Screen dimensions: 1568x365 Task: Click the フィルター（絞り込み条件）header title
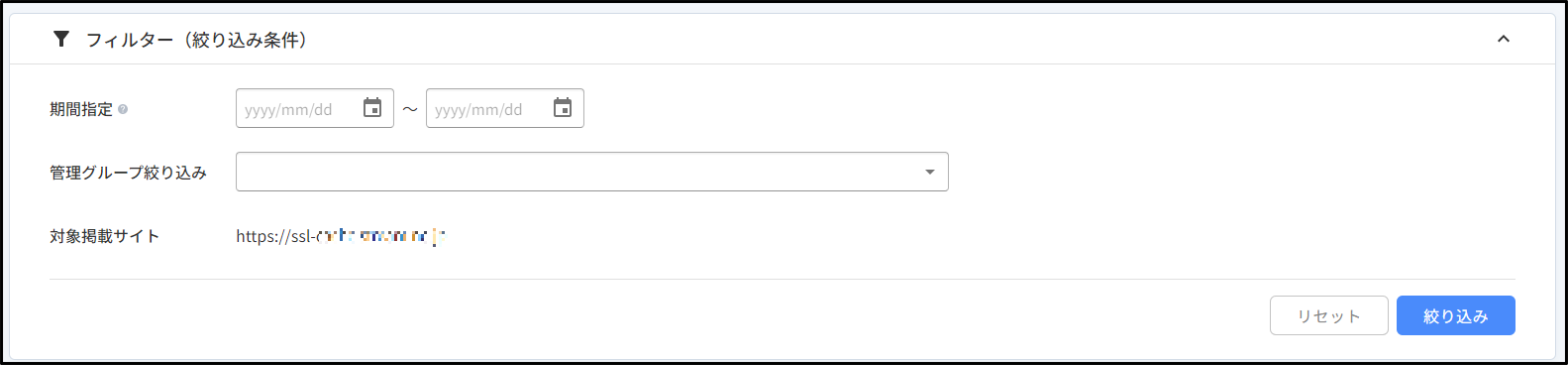[x=196, y=40]
